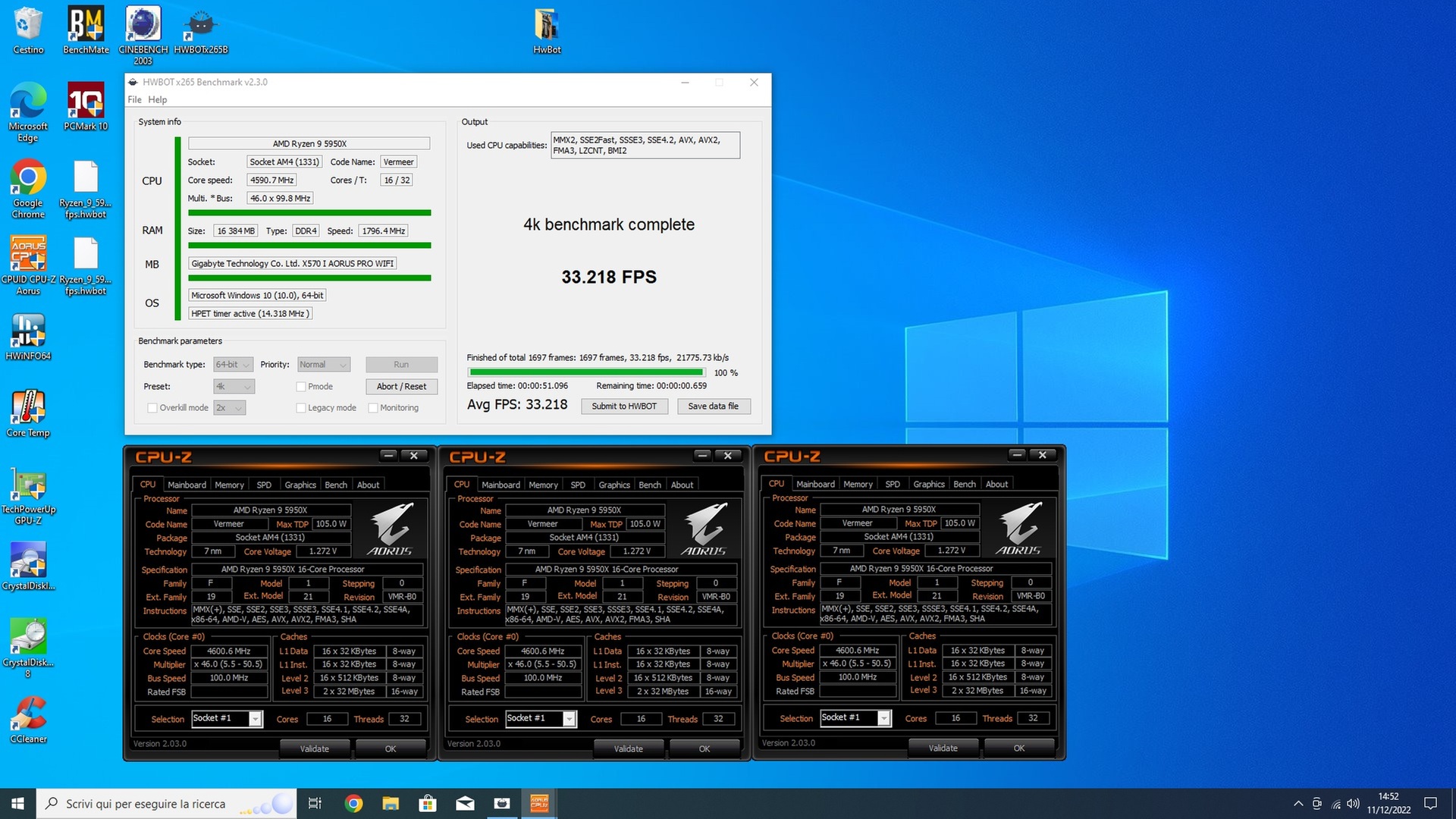Open the Benchmark type 64-bit dropdown
This screenshot has width=1456, height=819.
pos(233,365)
